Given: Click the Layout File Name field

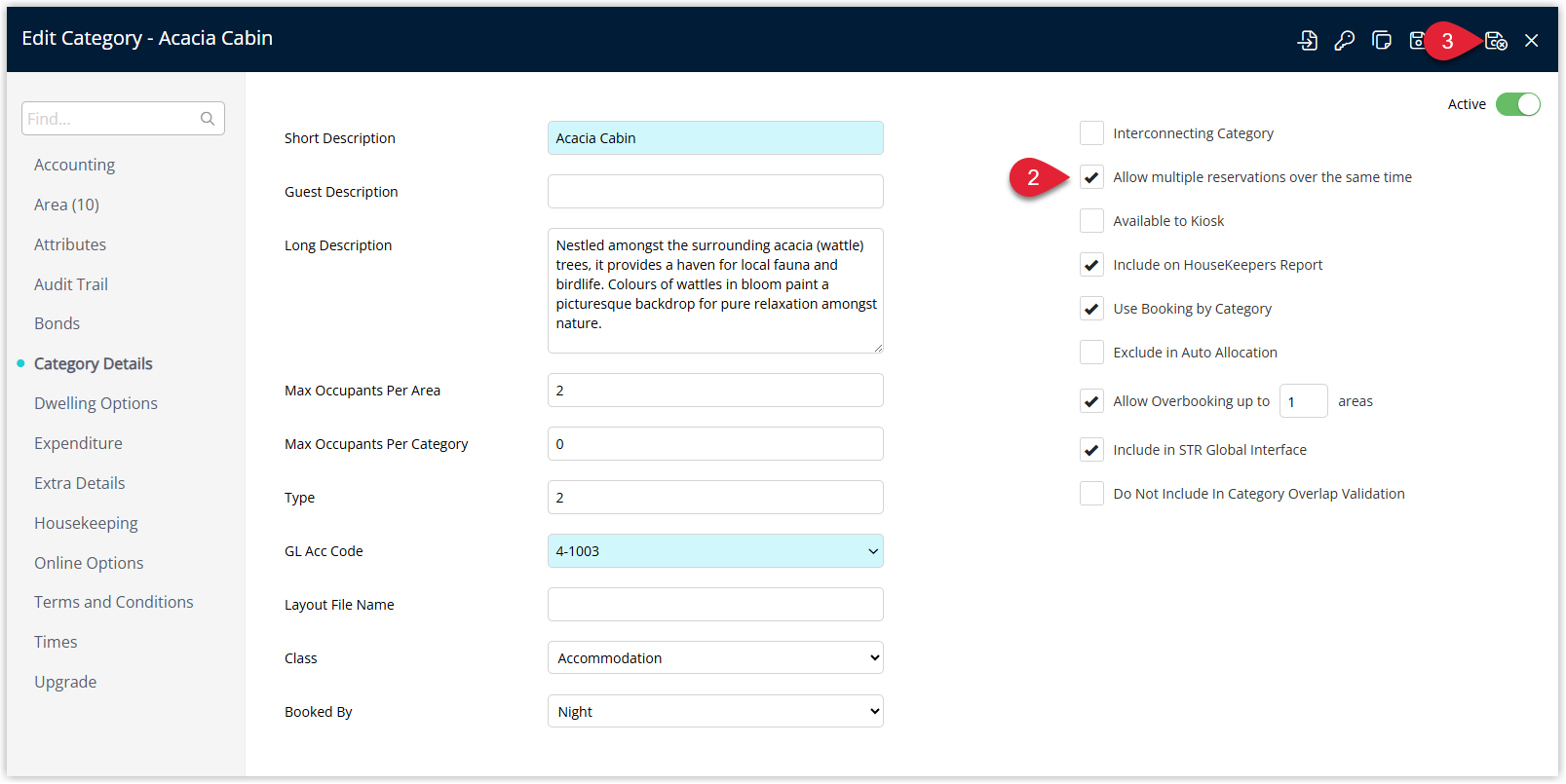Looking at the screenshot, I should (715, 605).
